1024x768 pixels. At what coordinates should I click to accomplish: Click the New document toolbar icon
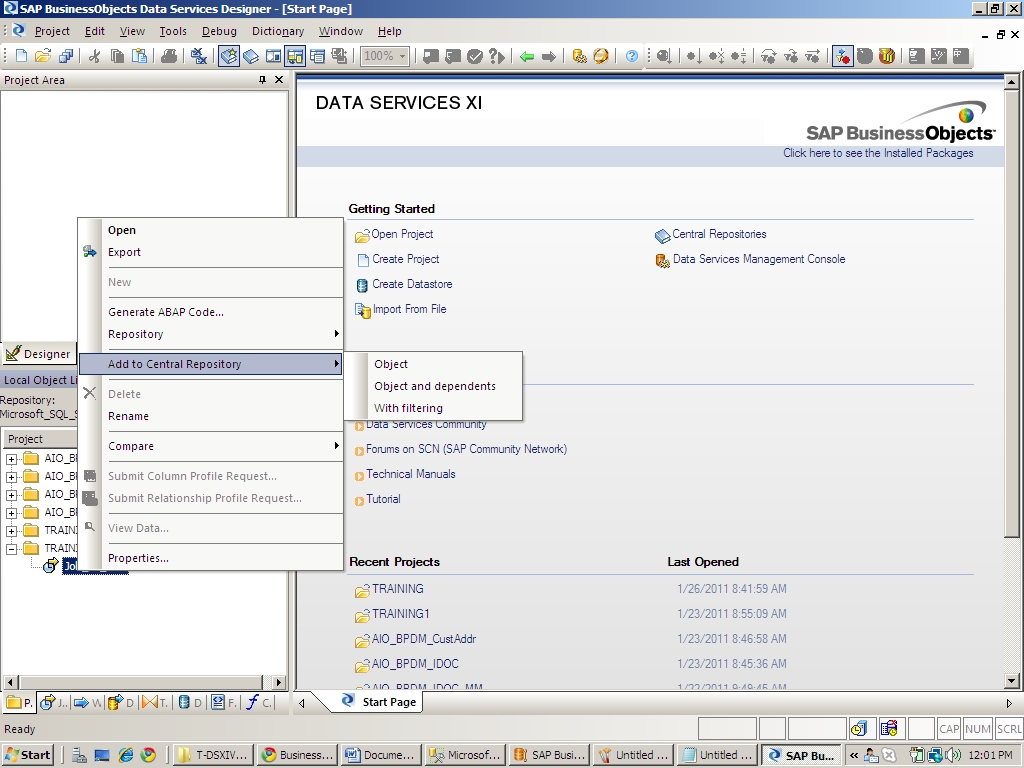pyautogui.click(x=21, y=56)
